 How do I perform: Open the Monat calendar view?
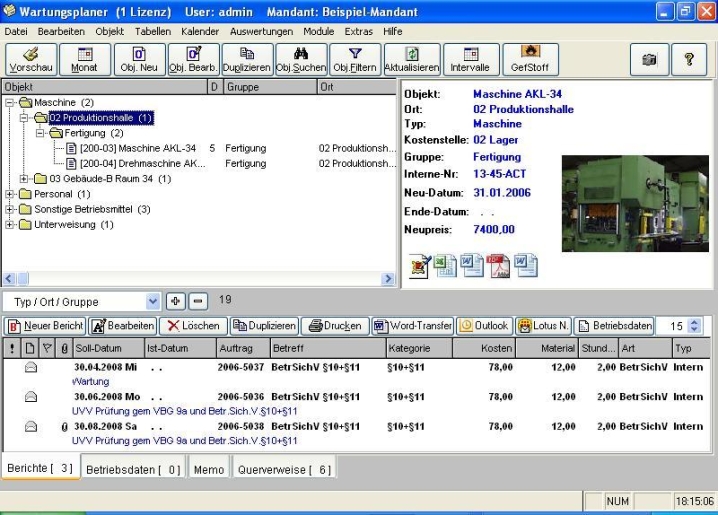[85, 60]
